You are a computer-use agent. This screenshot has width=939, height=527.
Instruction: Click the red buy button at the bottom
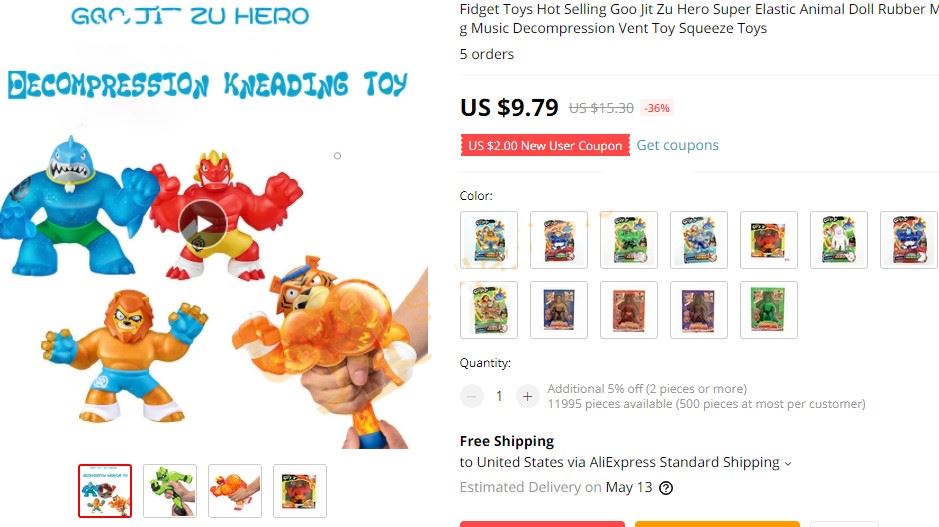point(543,524)
